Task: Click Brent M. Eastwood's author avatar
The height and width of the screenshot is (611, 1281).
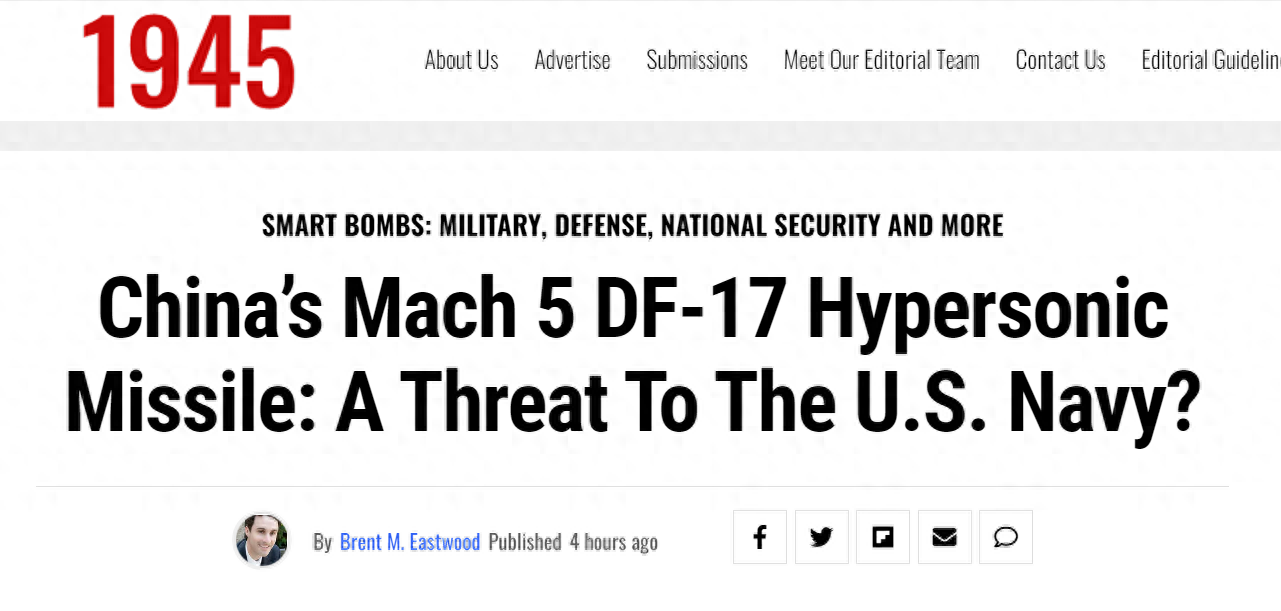Action: point(262,541)
